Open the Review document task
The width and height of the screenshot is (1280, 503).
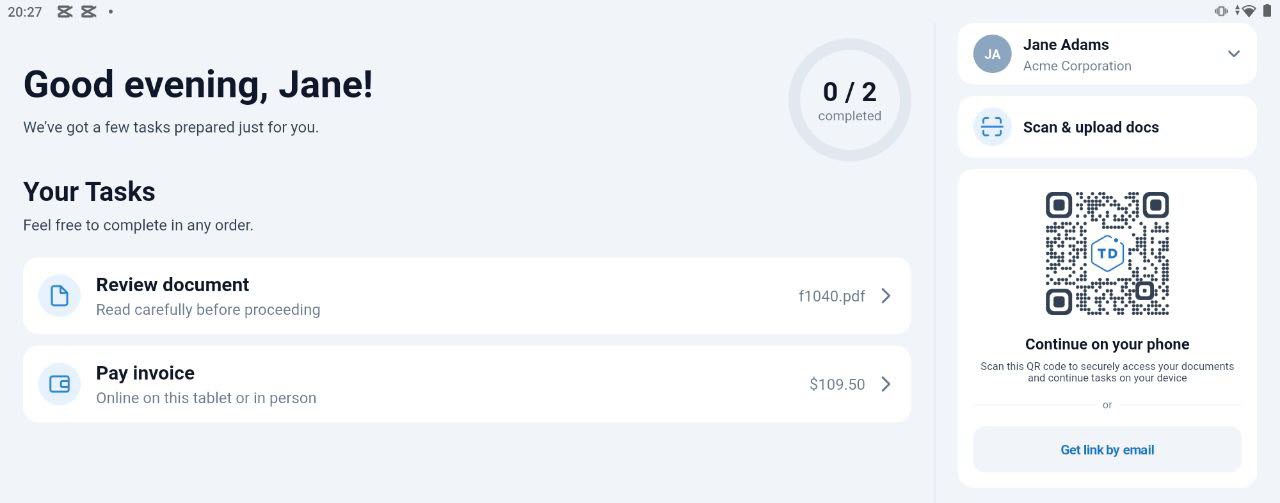(x=400, y=296)
